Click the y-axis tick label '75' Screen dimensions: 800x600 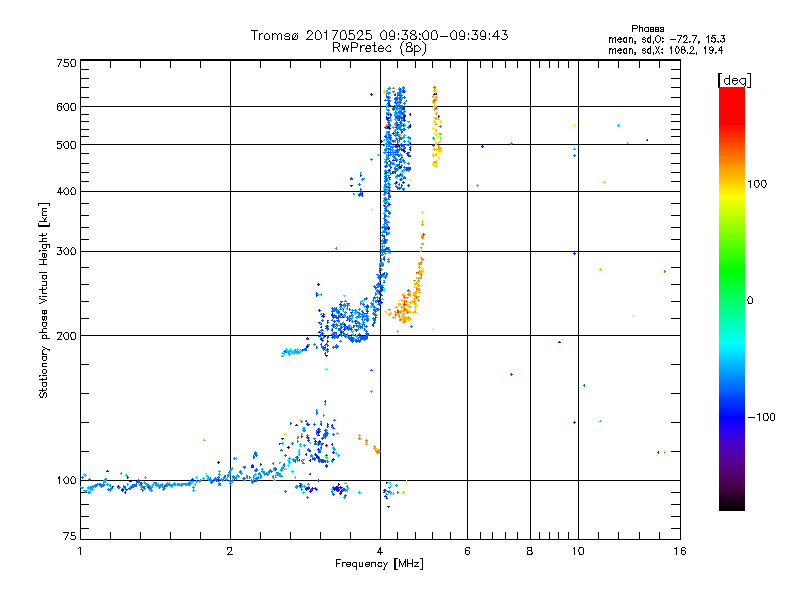(70, 536)
